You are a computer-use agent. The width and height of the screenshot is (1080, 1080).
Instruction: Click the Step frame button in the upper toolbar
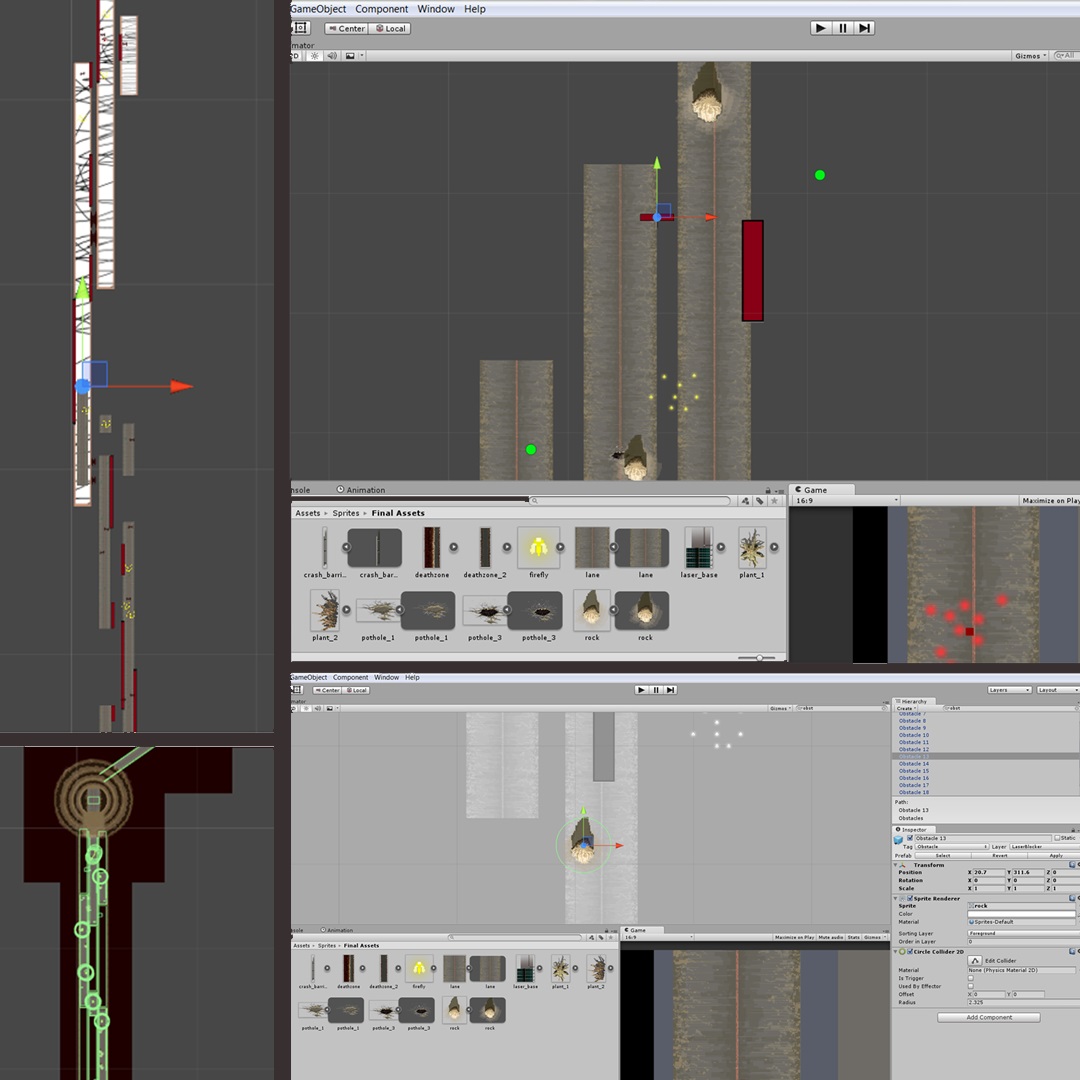[x=865, y=28]
